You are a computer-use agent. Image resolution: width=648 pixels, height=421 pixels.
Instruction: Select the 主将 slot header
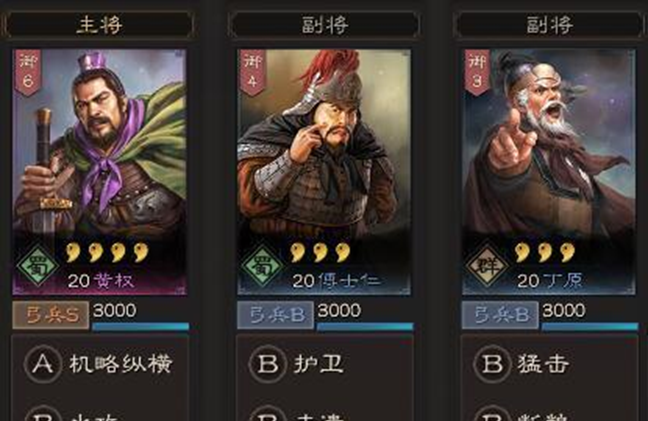[x=99, y=24]
